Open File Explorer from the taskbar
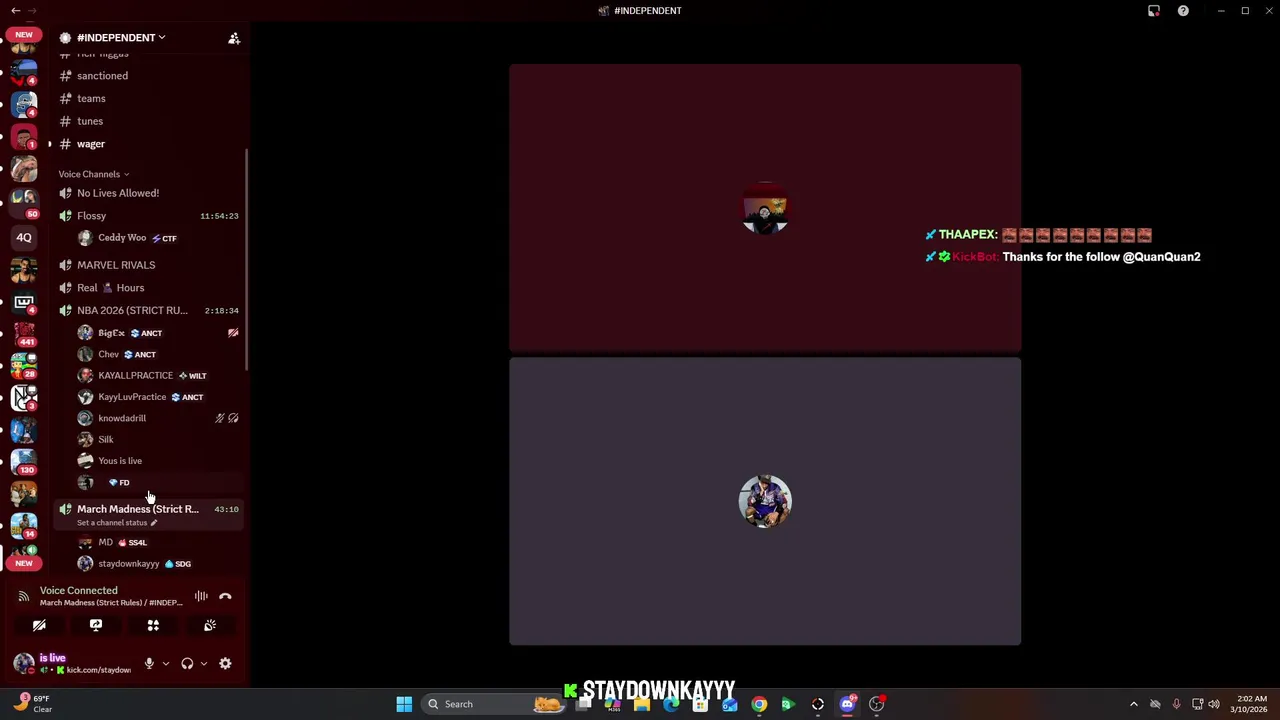 642,704
